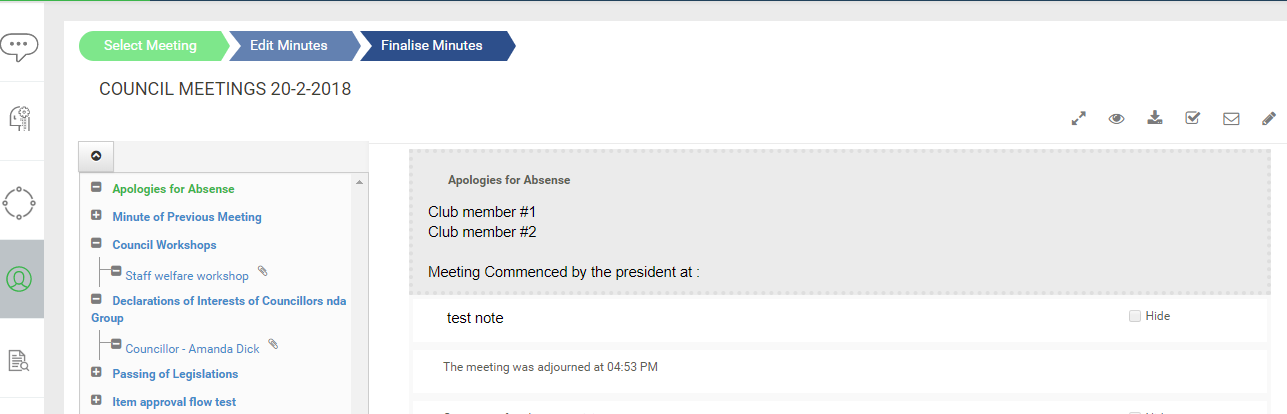1287x414 pixels.
Task: Open the document search sidebar icon
Action: coord(19,360)
